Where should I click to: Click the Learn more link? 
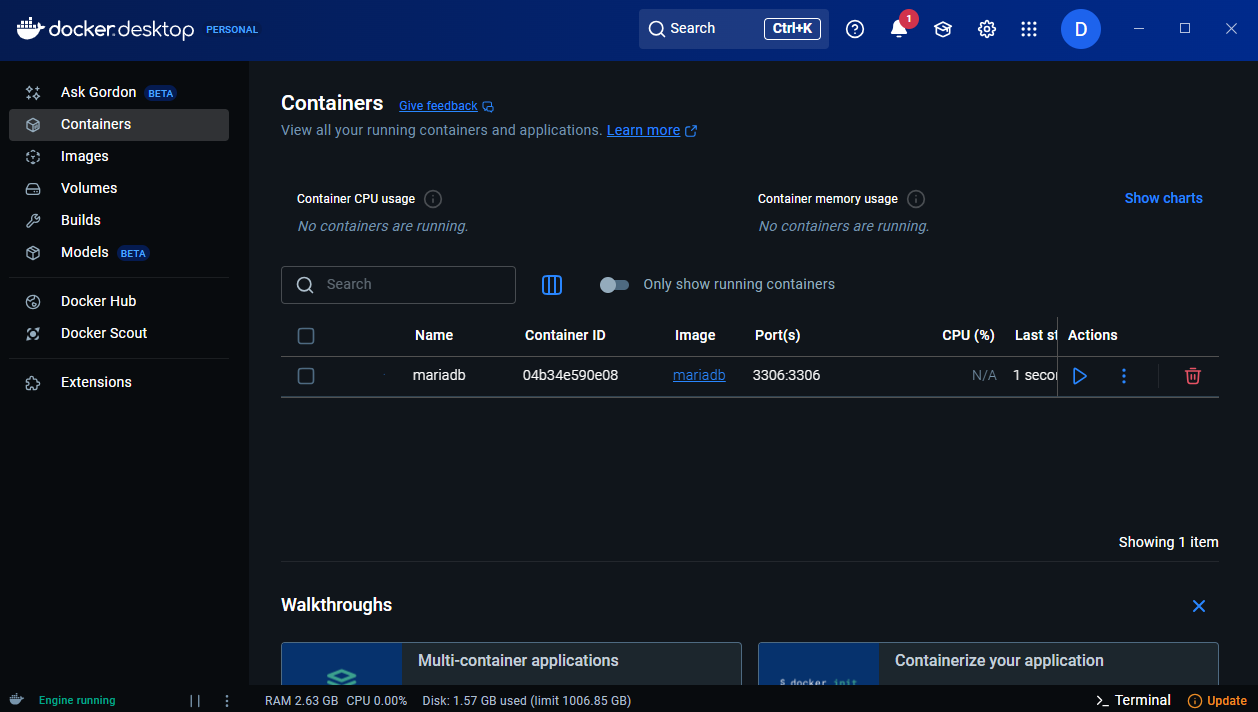tap(652, 130)
